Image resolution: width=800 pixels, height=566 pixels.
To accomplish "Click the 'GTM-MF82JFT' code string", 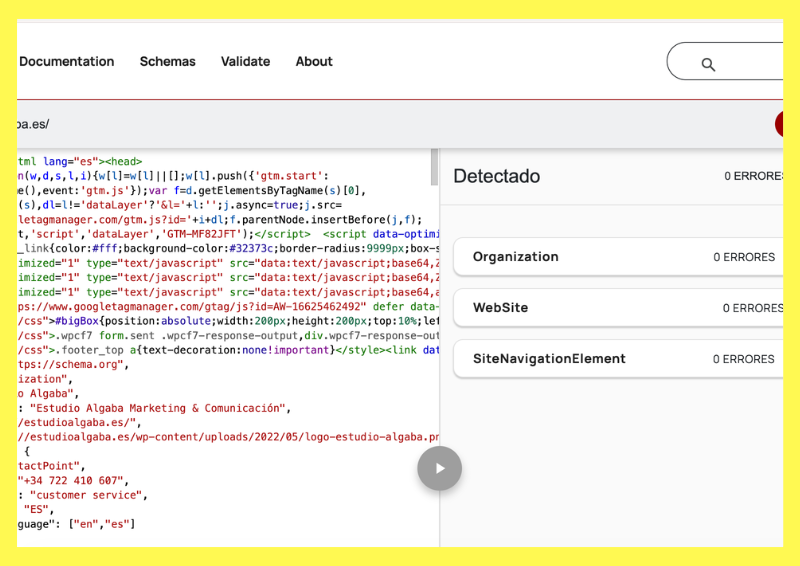I will coord(204,234).
